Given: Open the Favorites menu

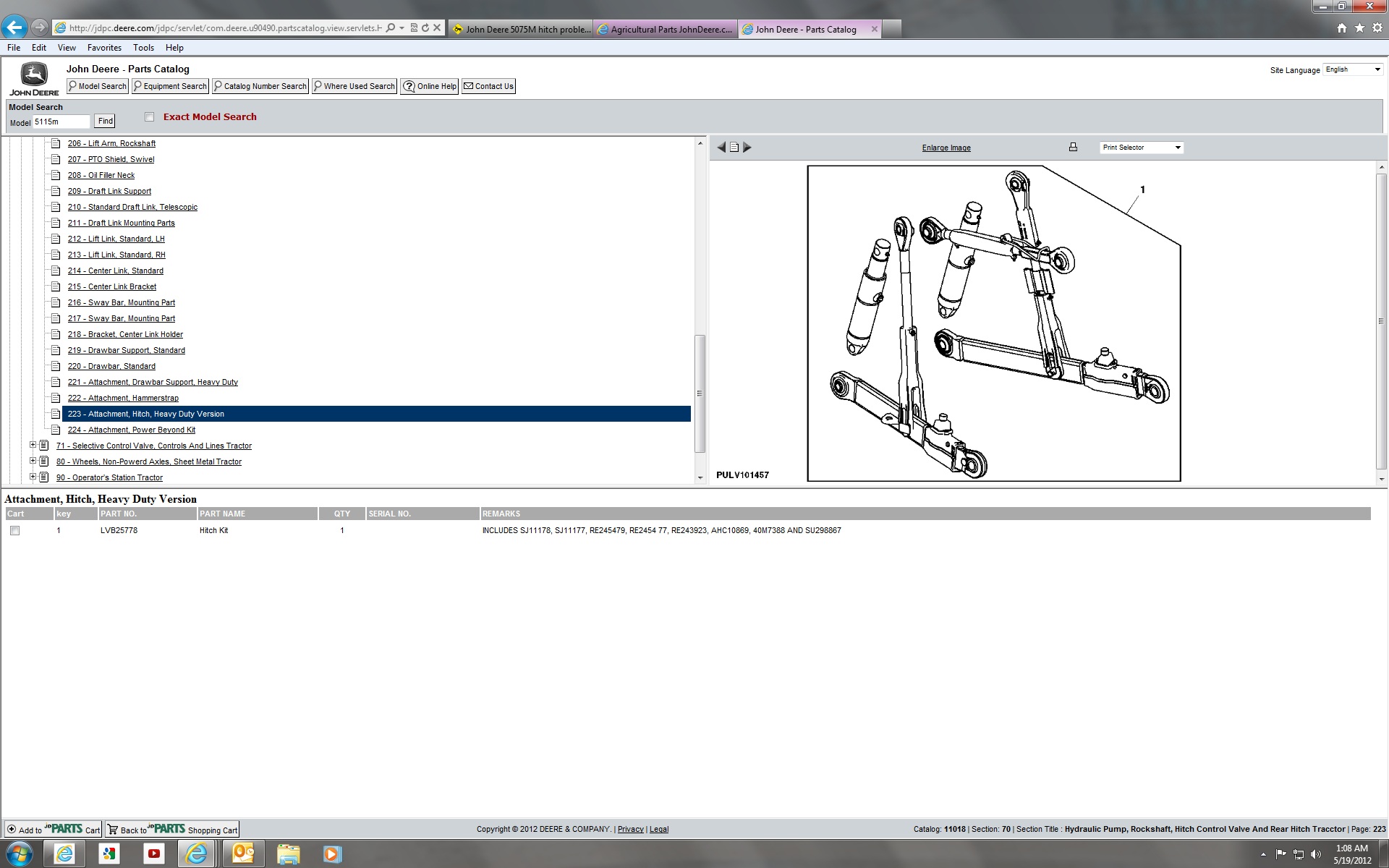Looking at the screenshot, I should pos(104,48).
